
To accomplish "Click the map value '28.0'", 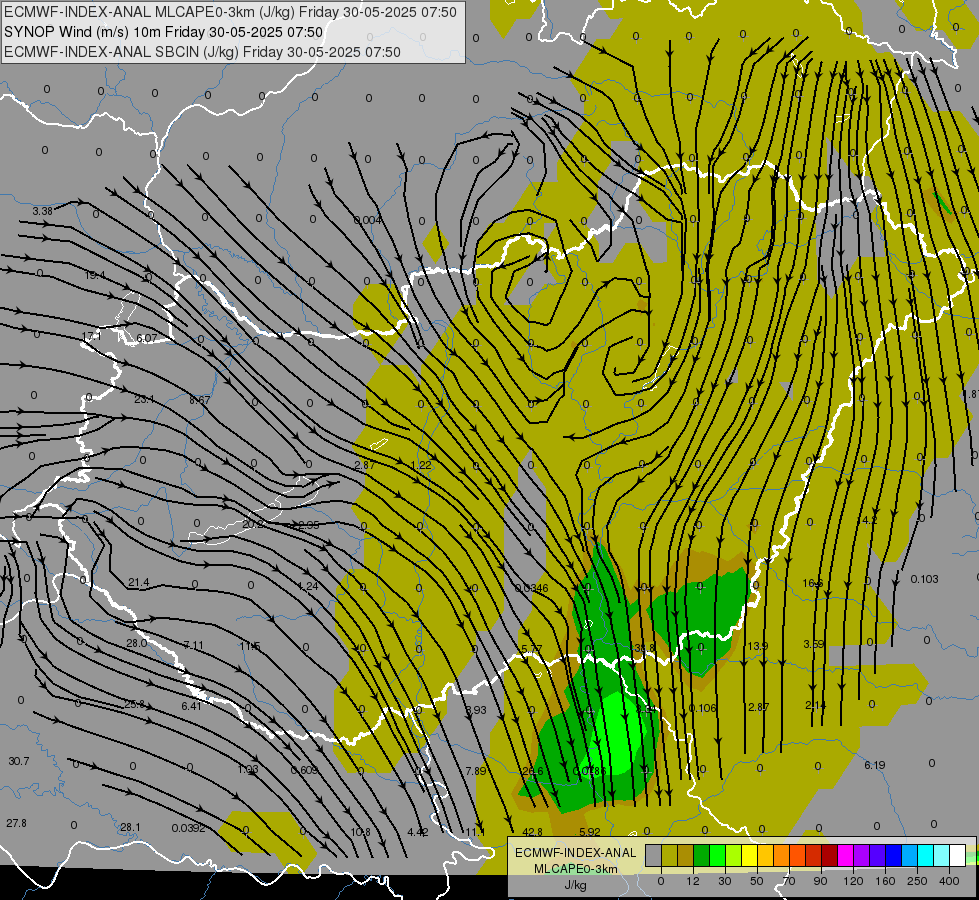I will pyautogui.click(x=137, y=643).
